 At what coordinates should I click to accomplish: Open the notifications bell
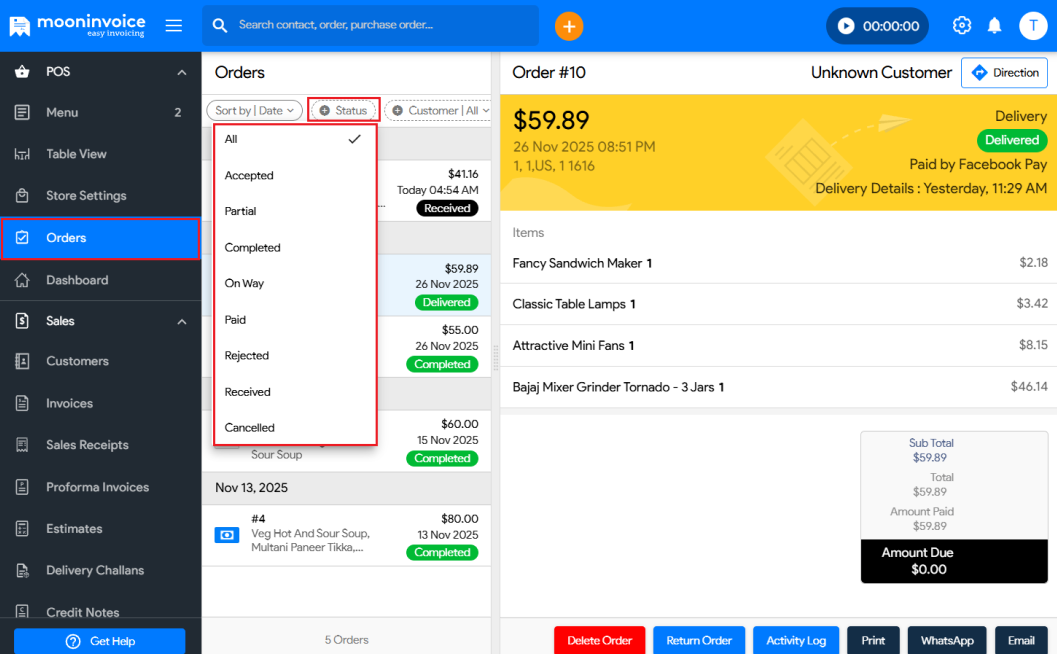tap(995, 26)
